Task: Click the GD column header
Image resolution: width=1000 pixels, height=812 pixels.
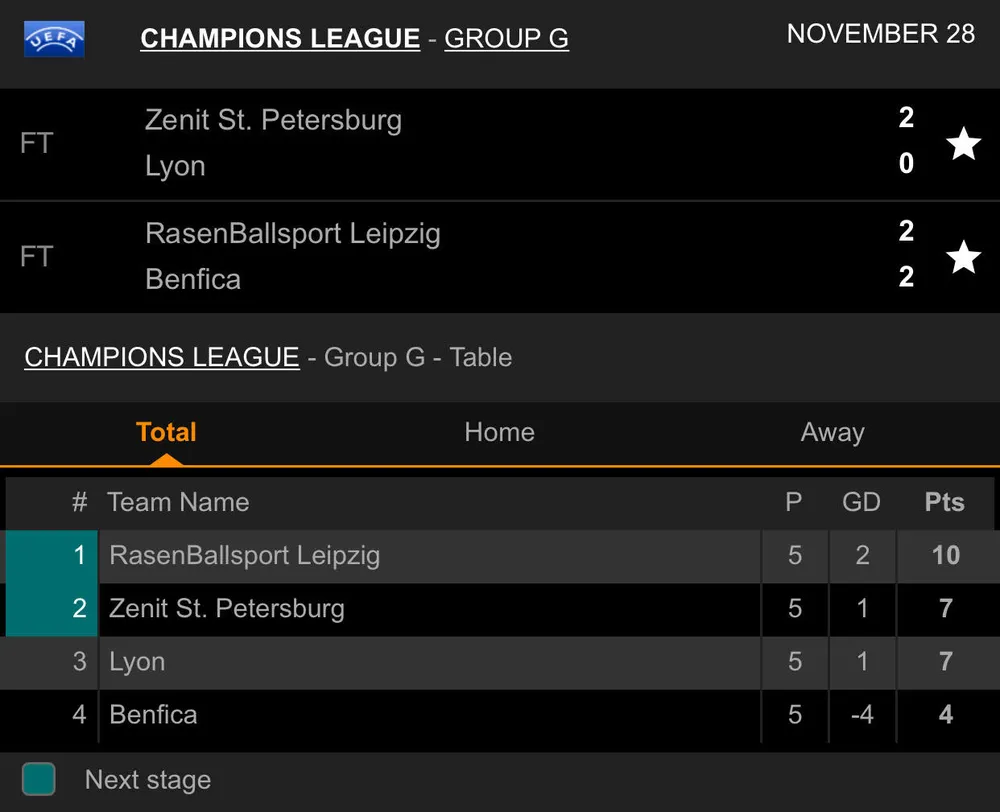Action: click(x=861, y=502)
